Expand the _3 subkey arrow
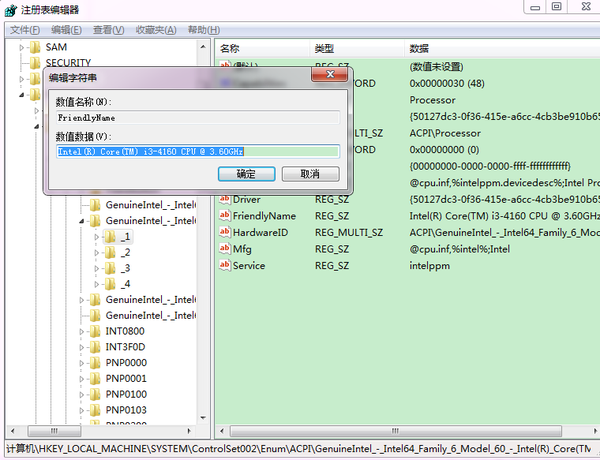 (96, 269)
